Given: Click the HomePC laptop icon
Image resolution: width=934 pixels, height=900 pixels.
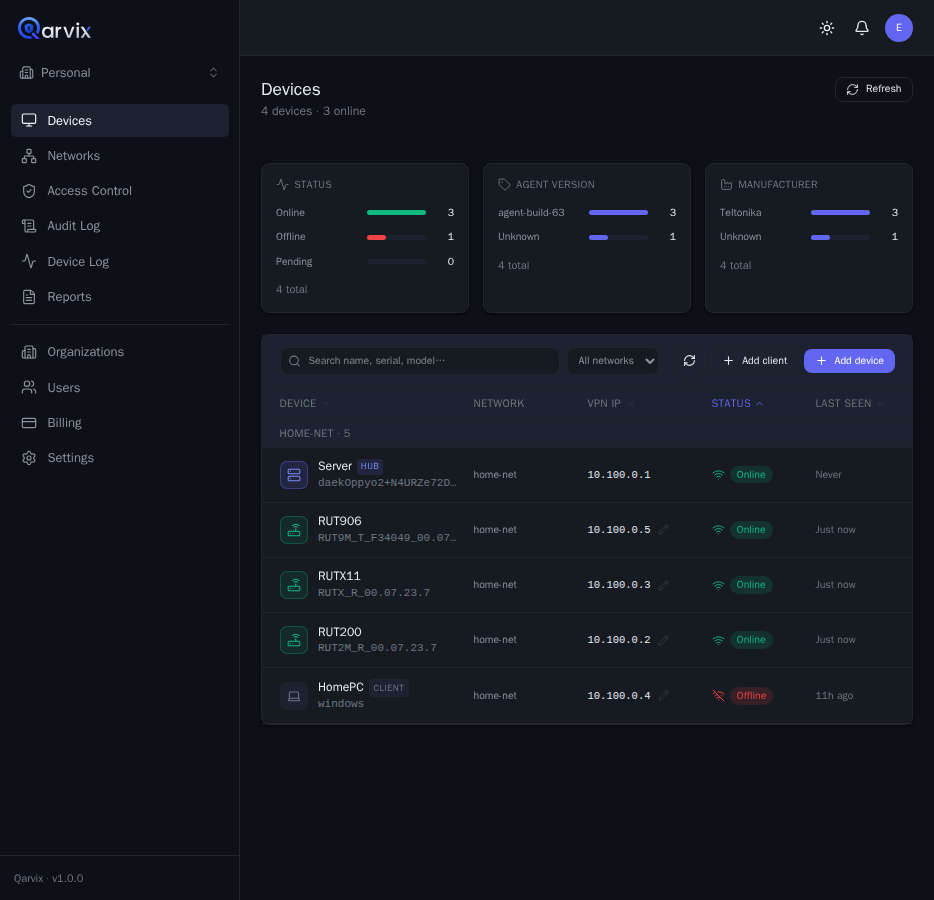Looking at the screenshot, I should [x=294, y=696].
